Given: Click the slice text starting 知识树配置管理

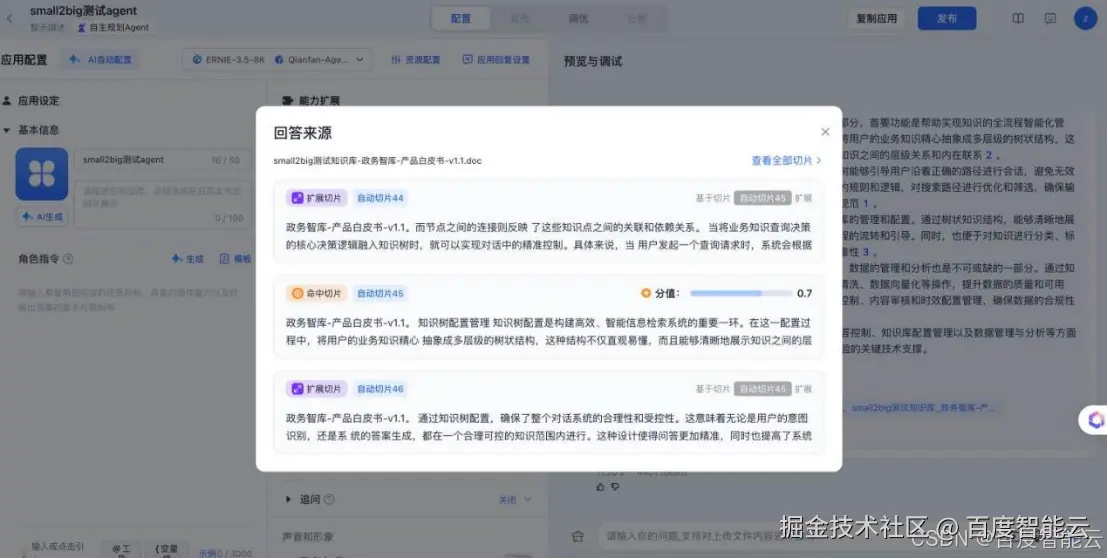Looking at the screenshot, I should coord(549,332).
